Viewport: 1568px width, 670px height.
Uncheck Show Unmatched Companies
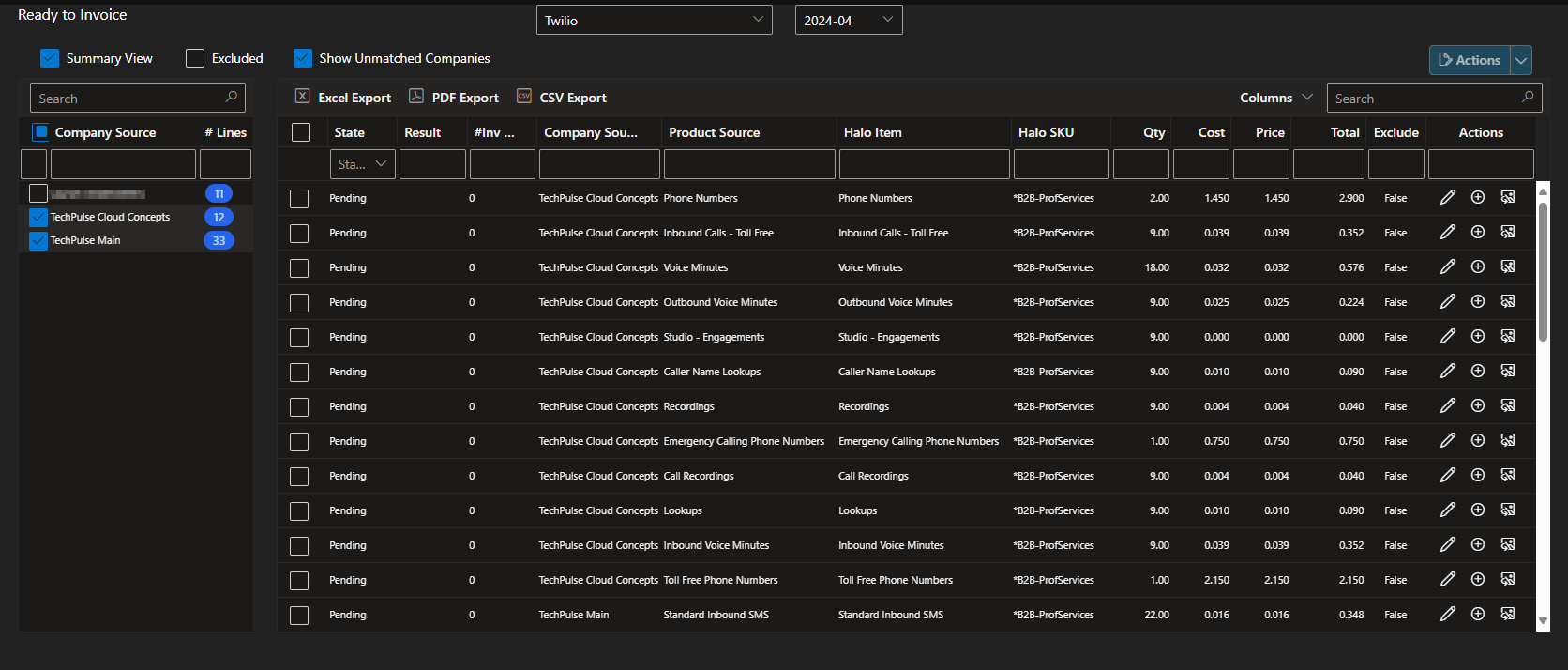tap(303, 58)
